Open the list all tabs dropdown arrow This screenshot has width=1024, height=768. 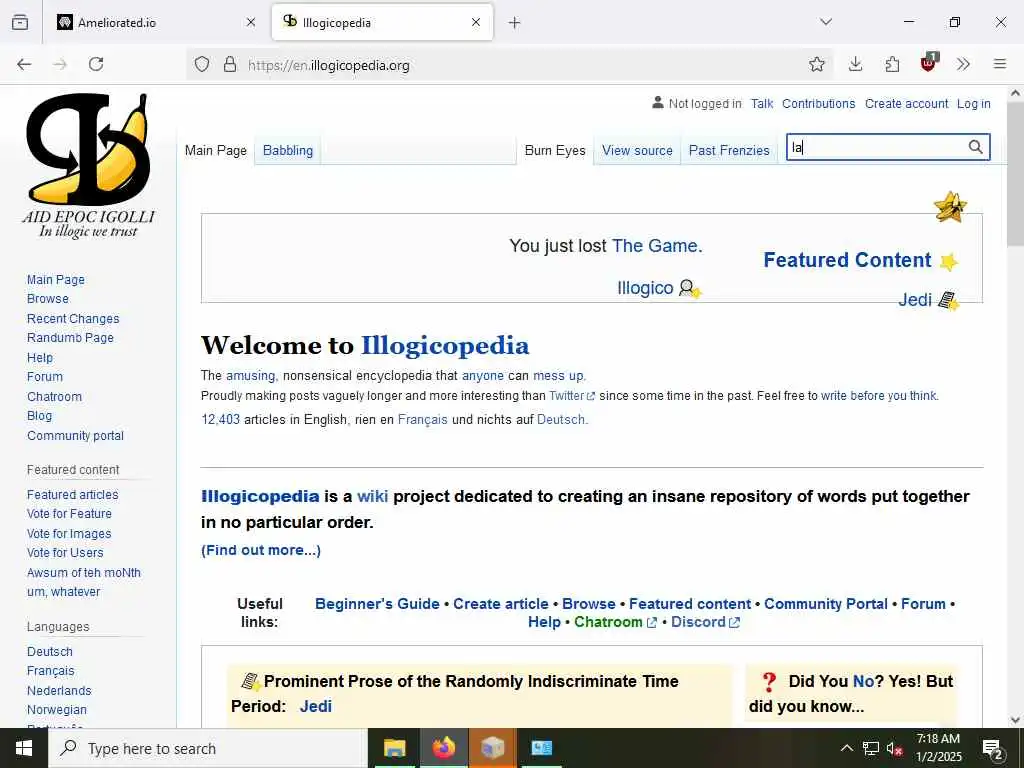pos(826,22)
